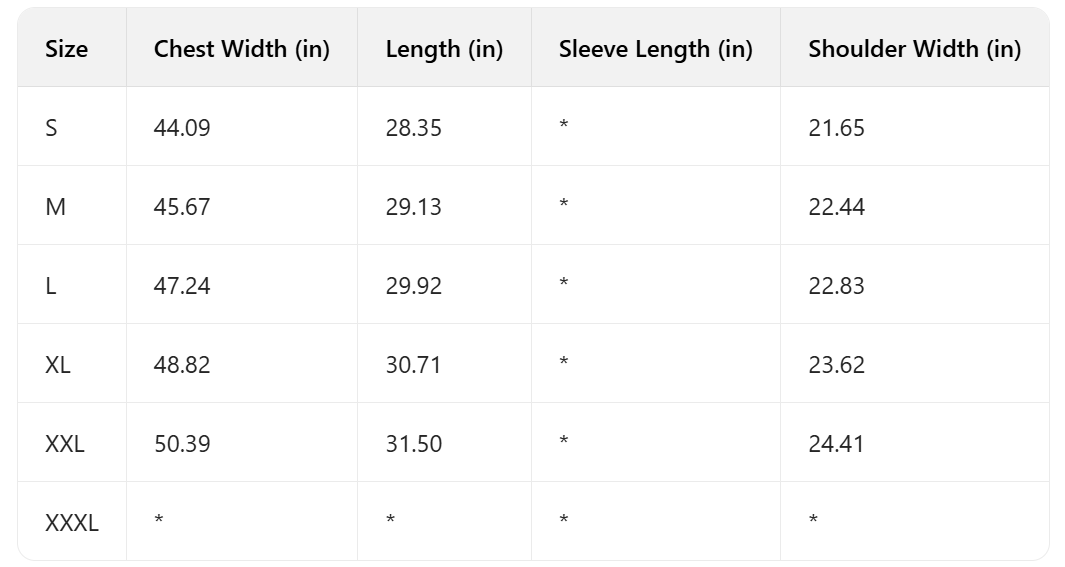Select the XXXL size cell
The image size is (1065, 567).
(72, 522)
